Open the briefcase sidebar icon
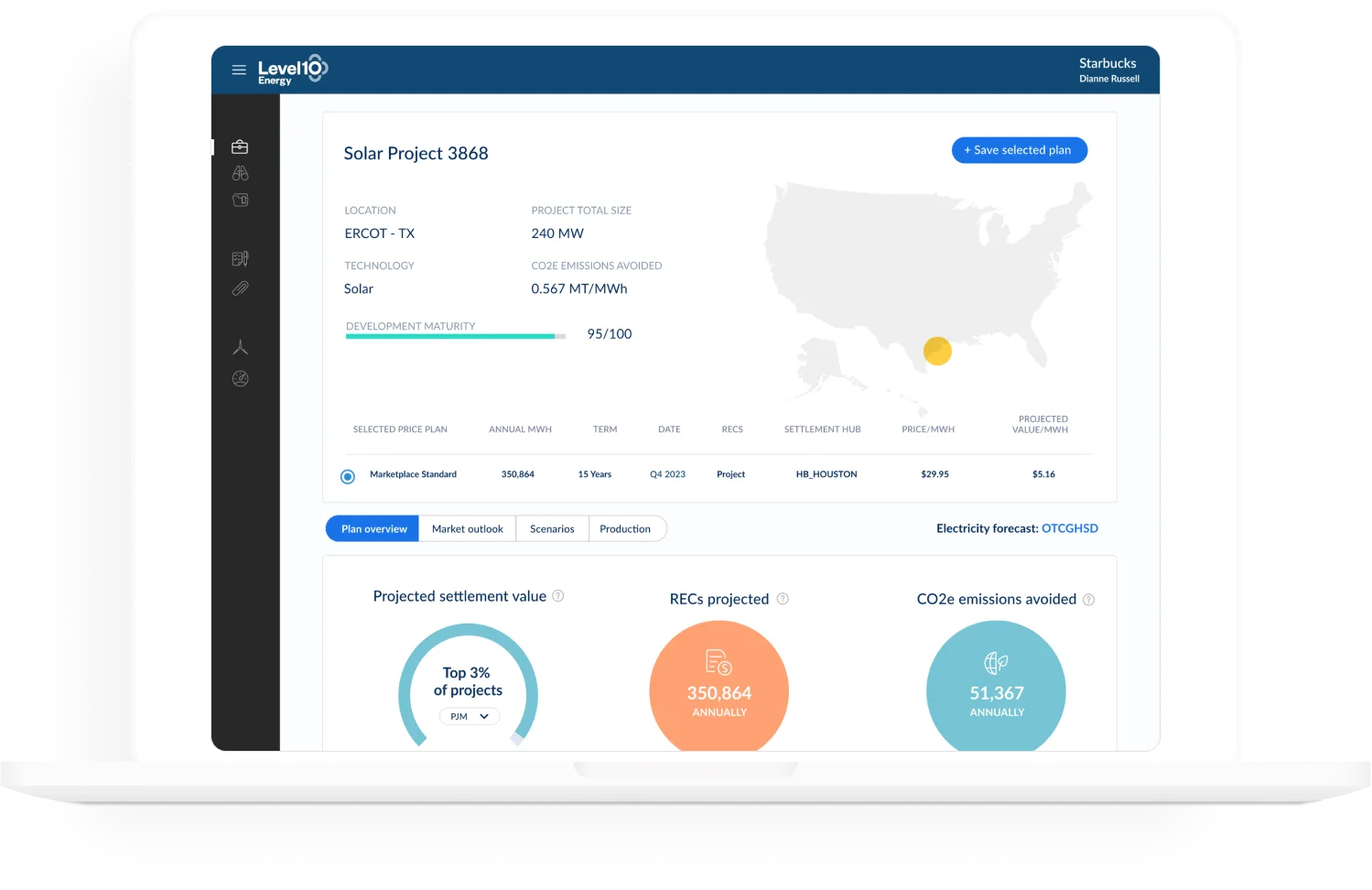This screenshot has width=1372, height=890. pos(240,147)
